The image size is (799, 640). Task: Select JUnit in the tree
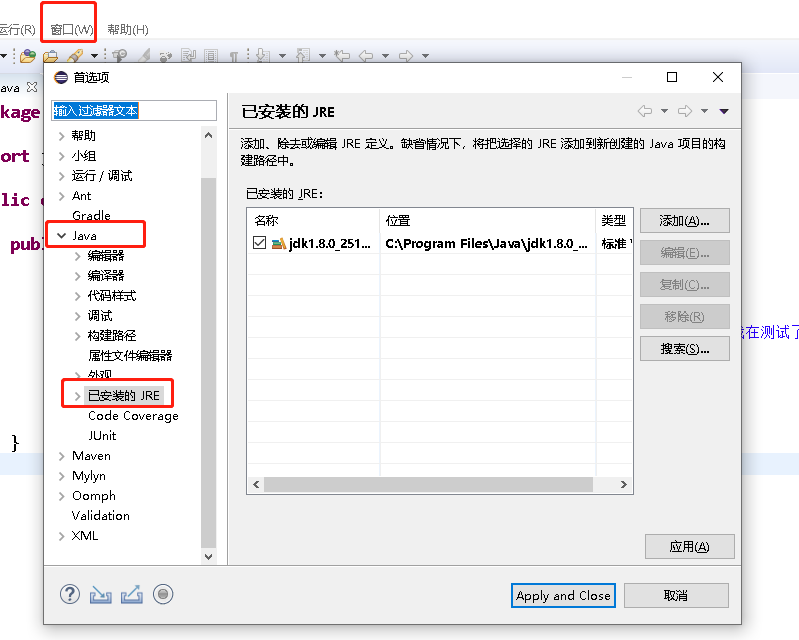(102, 436)
